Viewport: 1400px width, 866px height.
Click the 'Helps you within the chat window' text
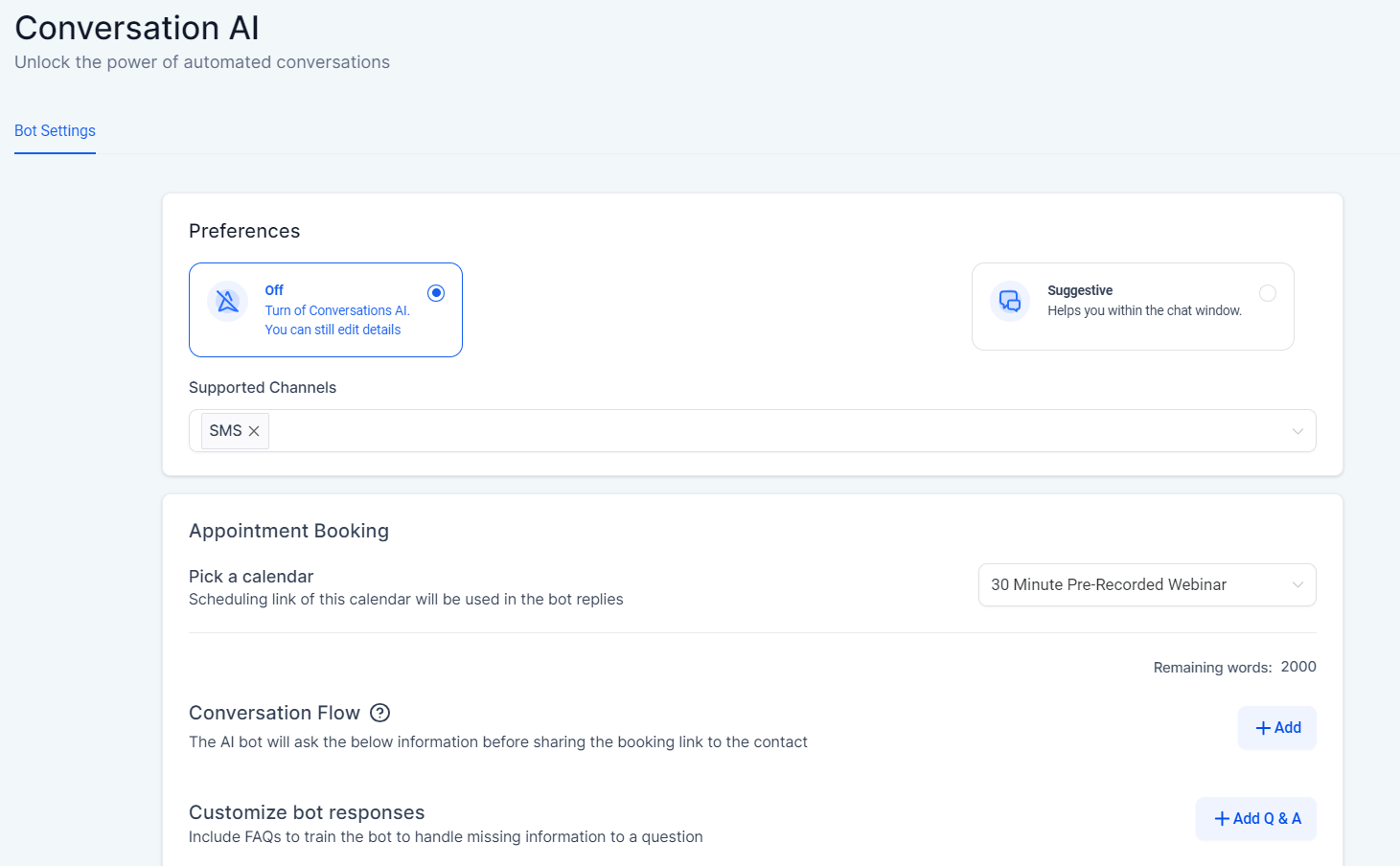(x=1144, y=310)
